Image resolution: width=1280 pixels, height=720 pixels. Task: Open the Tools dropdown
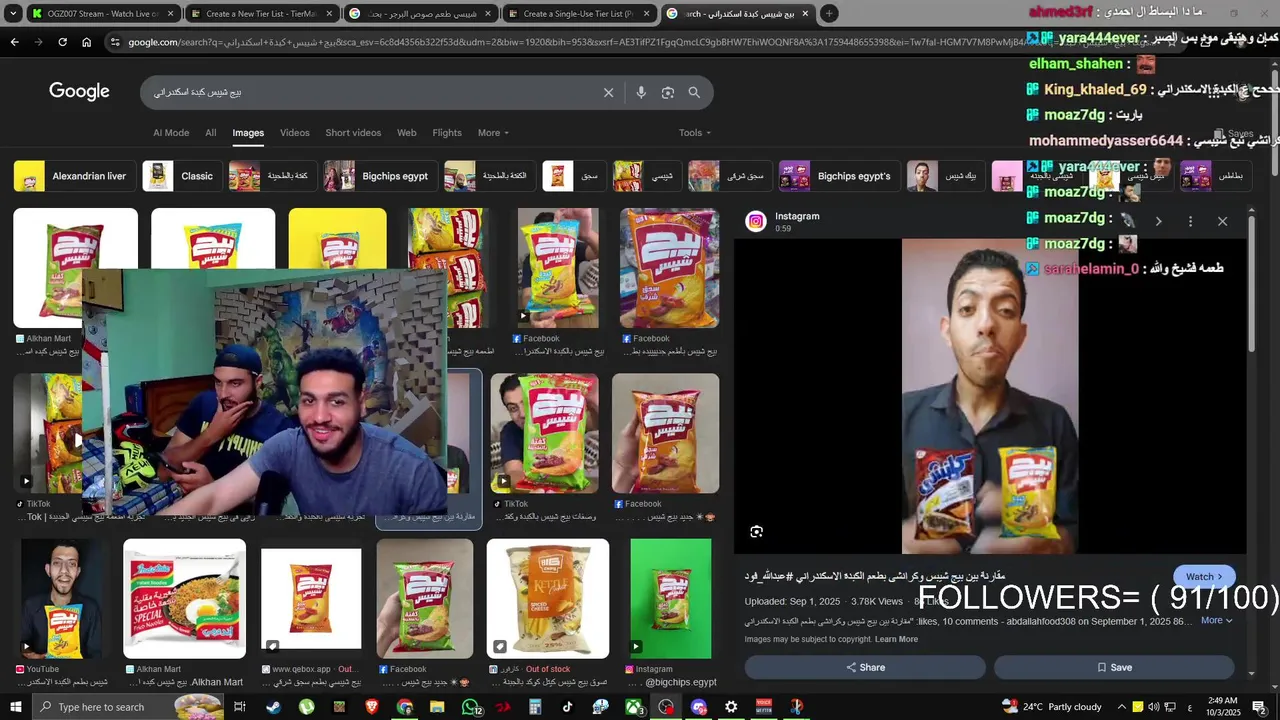[695, 132]
